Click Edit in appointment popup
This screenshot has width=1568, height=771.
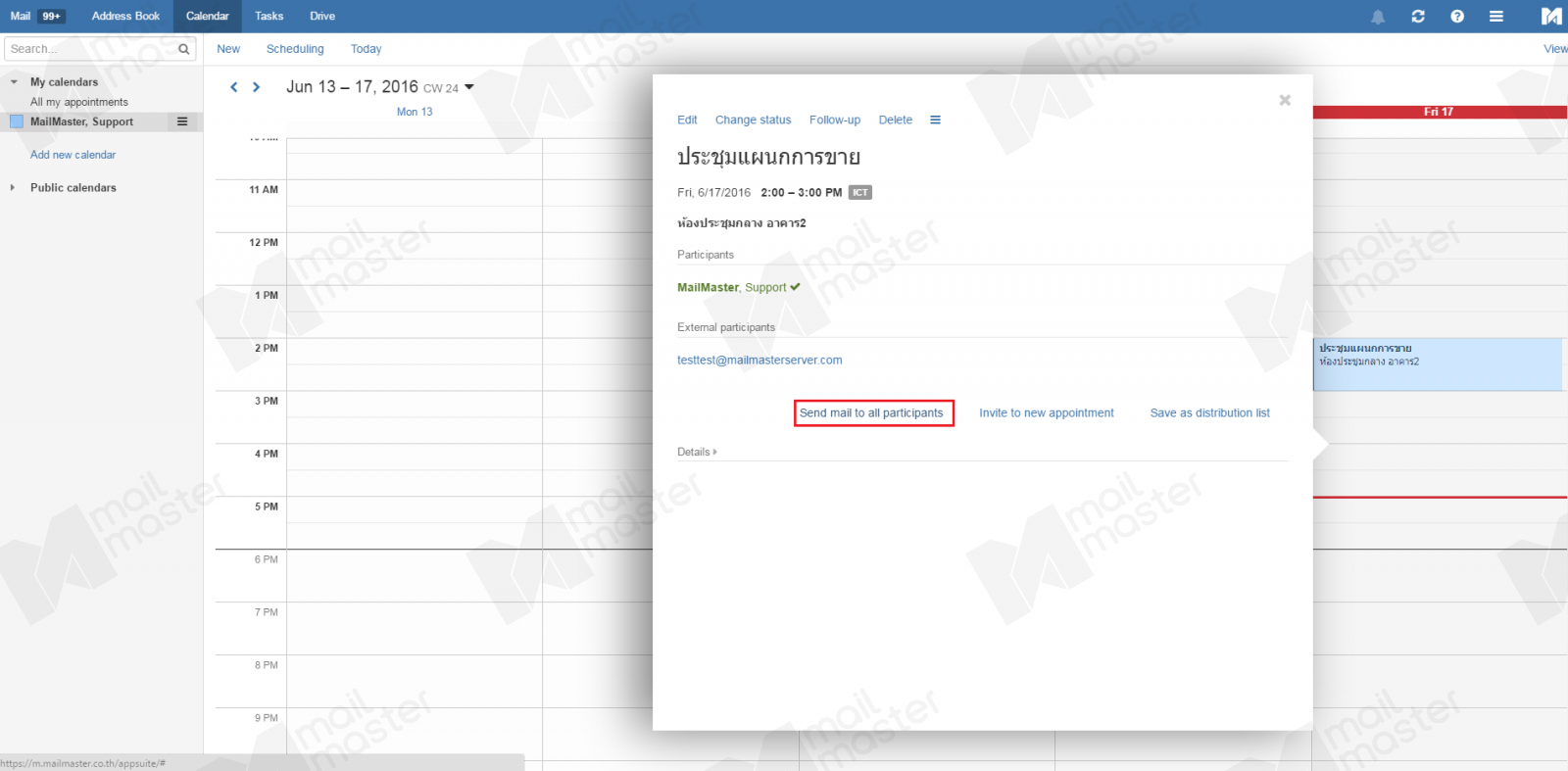[x=687, y=120]
